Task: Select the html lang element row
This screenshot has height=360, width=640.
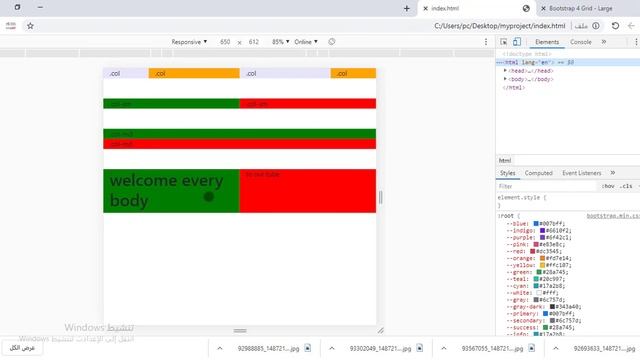Action: pyautogui.click(x=568, y=62)
